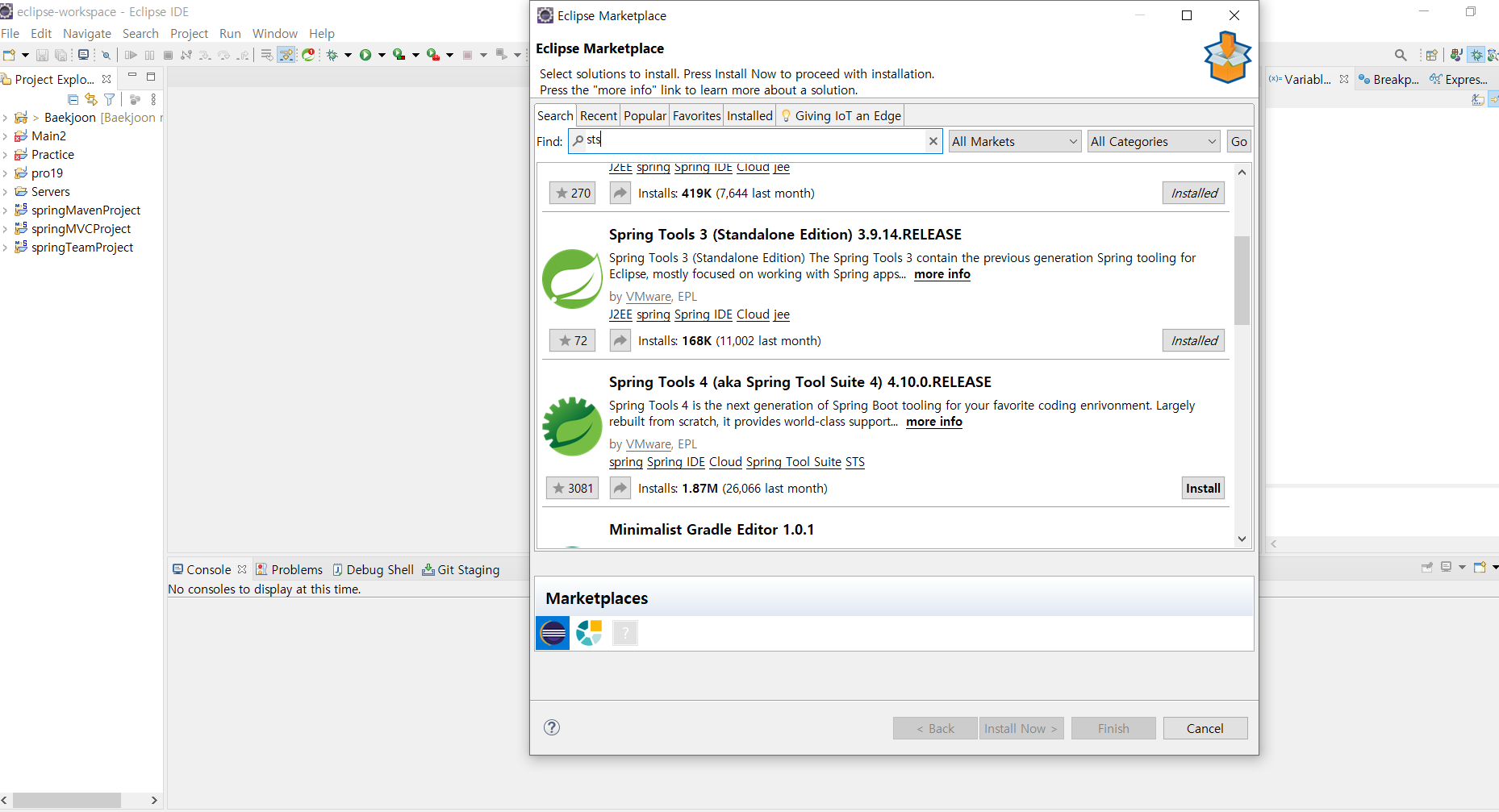This screenshot has width=1499, height=812.
Task: Open the Git Staging tab
Action: coord(461,569)
